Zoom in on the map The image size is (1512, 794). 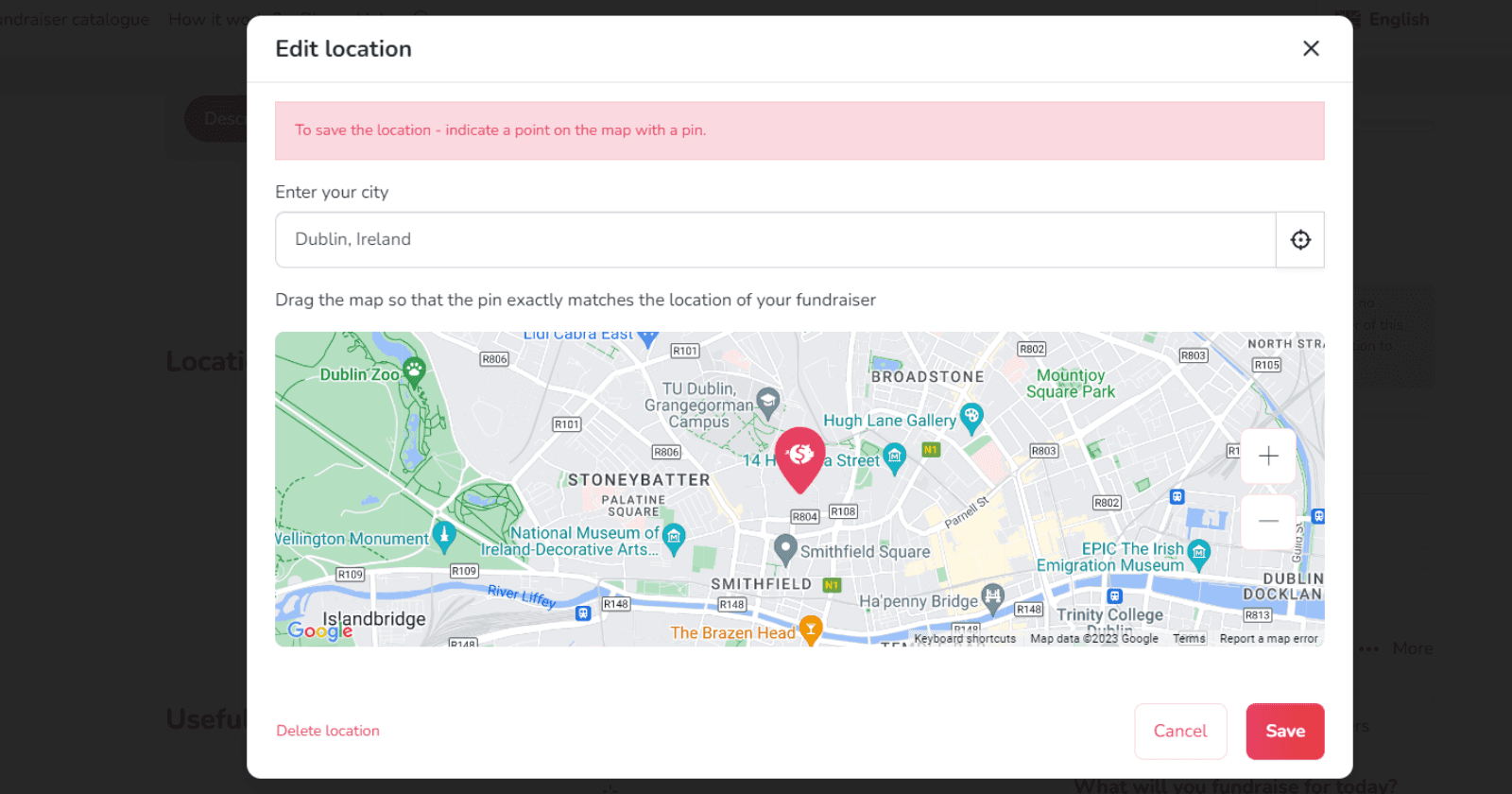1268,457
